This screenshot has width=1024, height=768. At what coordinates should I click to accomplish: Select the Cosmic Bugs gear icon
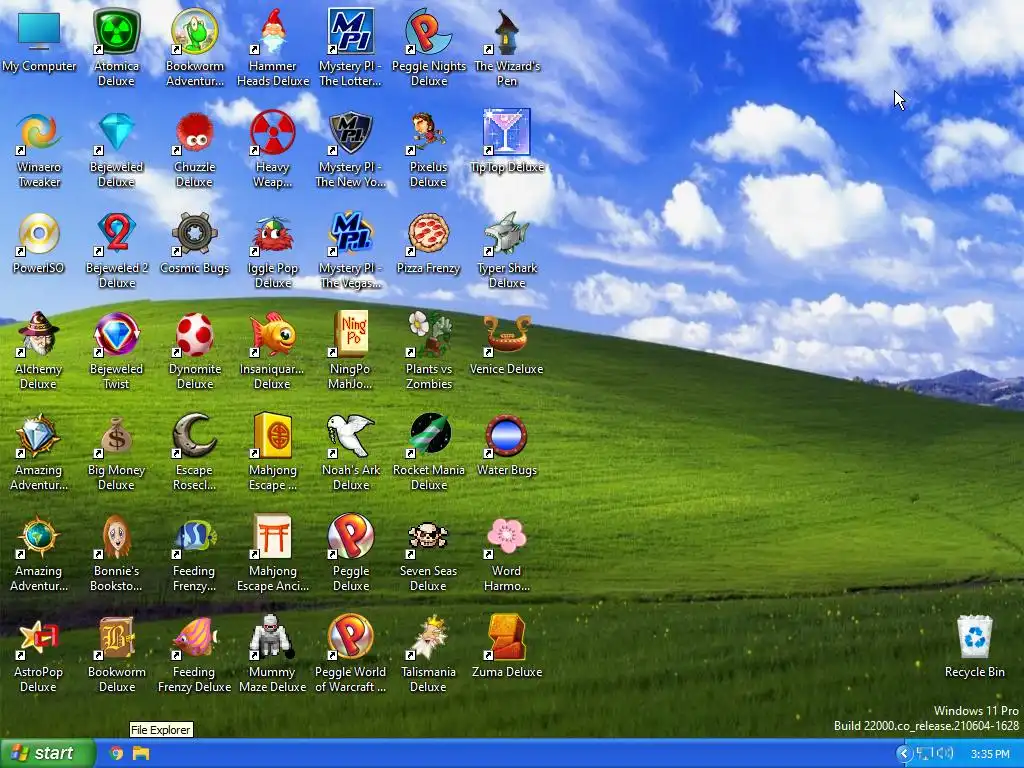195,234
